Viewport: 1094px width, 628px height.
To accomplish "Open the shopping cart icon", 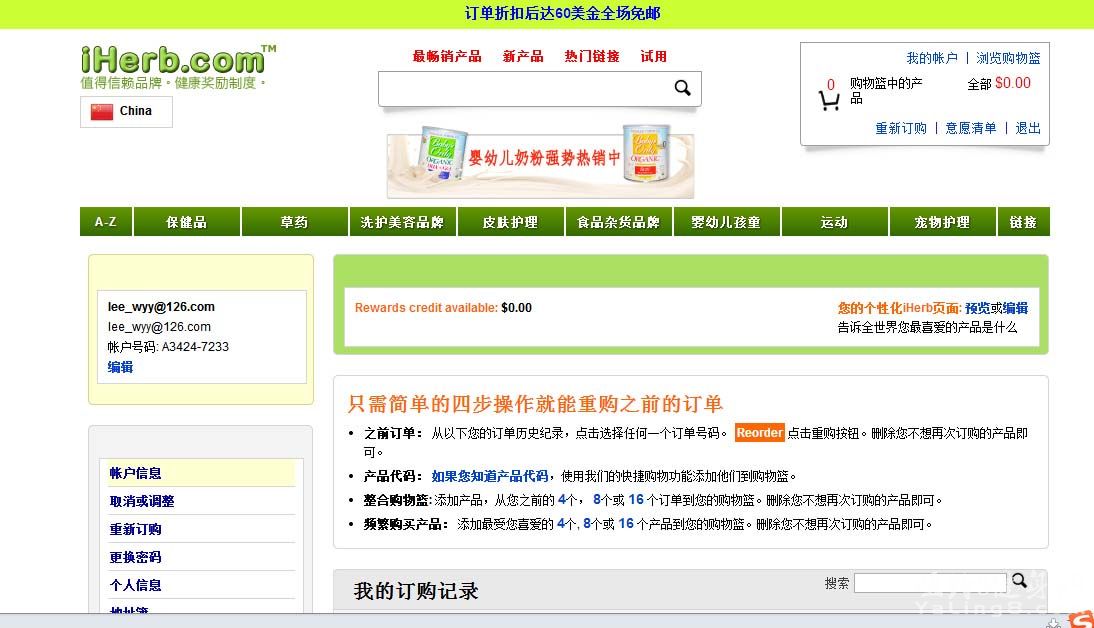I will point(829,102).
